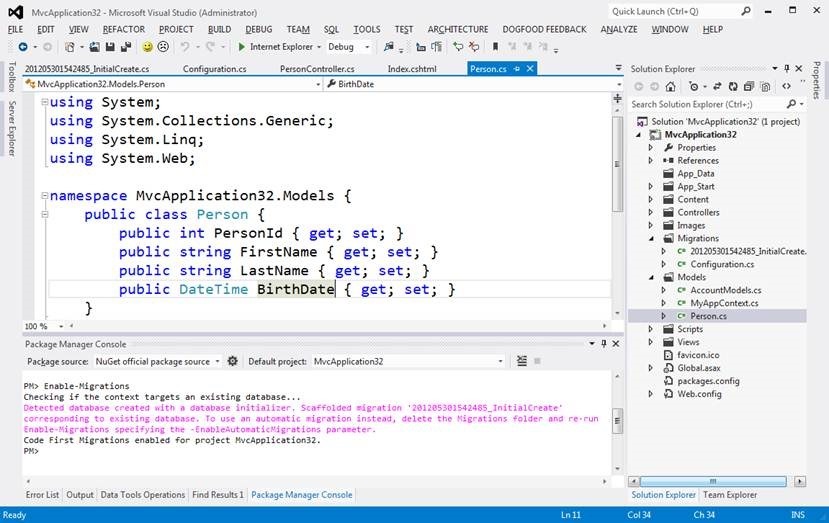Click the Solution Explorer horizontal scrollbar thumb
The image size is (829, 523).
point(713,481)
